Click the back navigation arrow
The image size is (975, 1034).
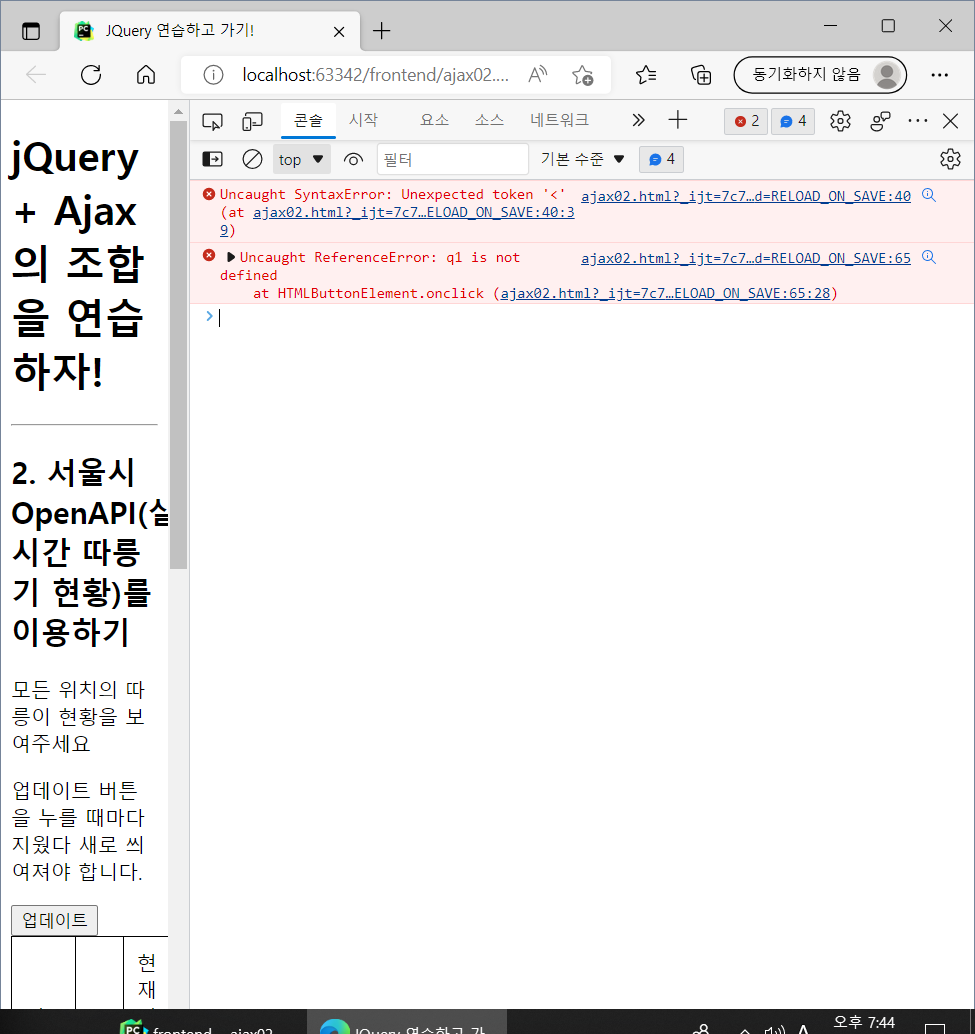[x=36, y=75]
